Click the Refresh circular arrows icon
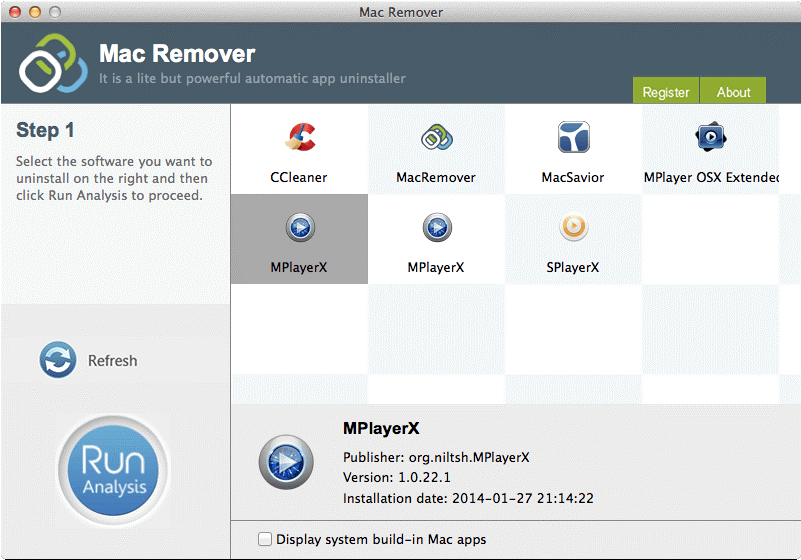The width and height of the screenshot is (801, 560). pos(58,360)
